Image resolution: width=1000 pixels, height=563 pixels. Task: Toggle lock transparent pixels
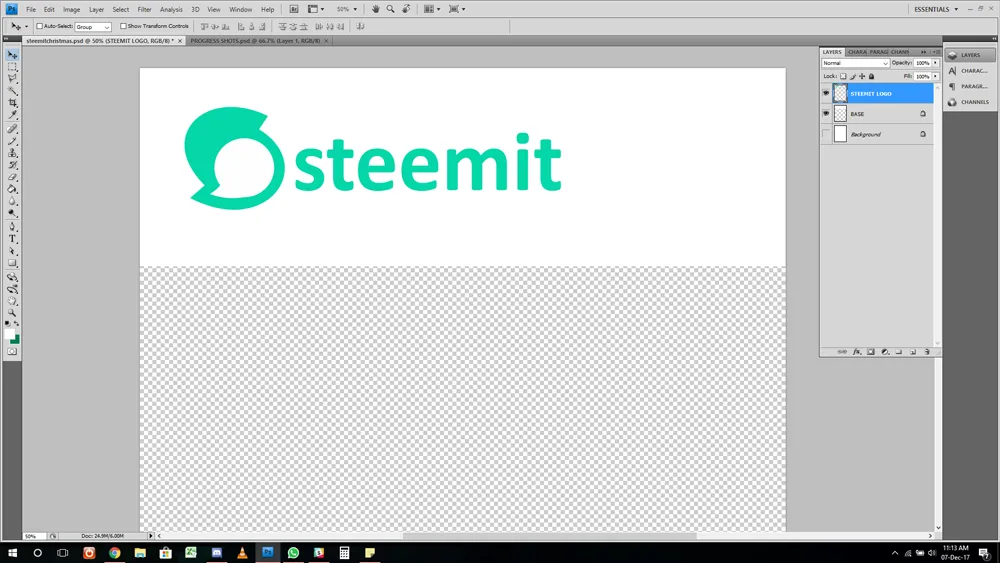pos(843,77)
